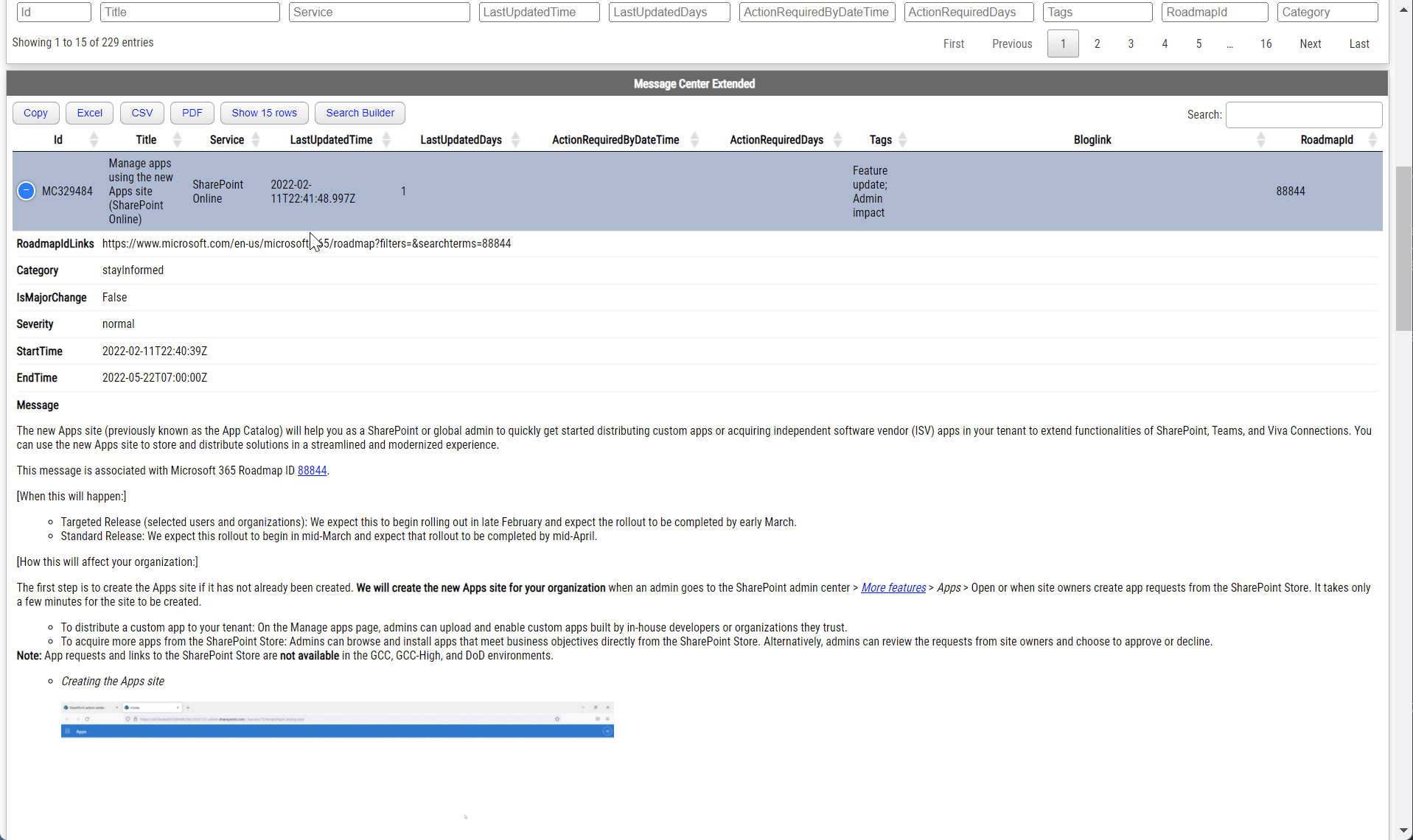Image resolution: width=1413 pixels, height=840 pixels.
Task: Sort the LastUpdatedDays column
Action: tap(460, 140)
